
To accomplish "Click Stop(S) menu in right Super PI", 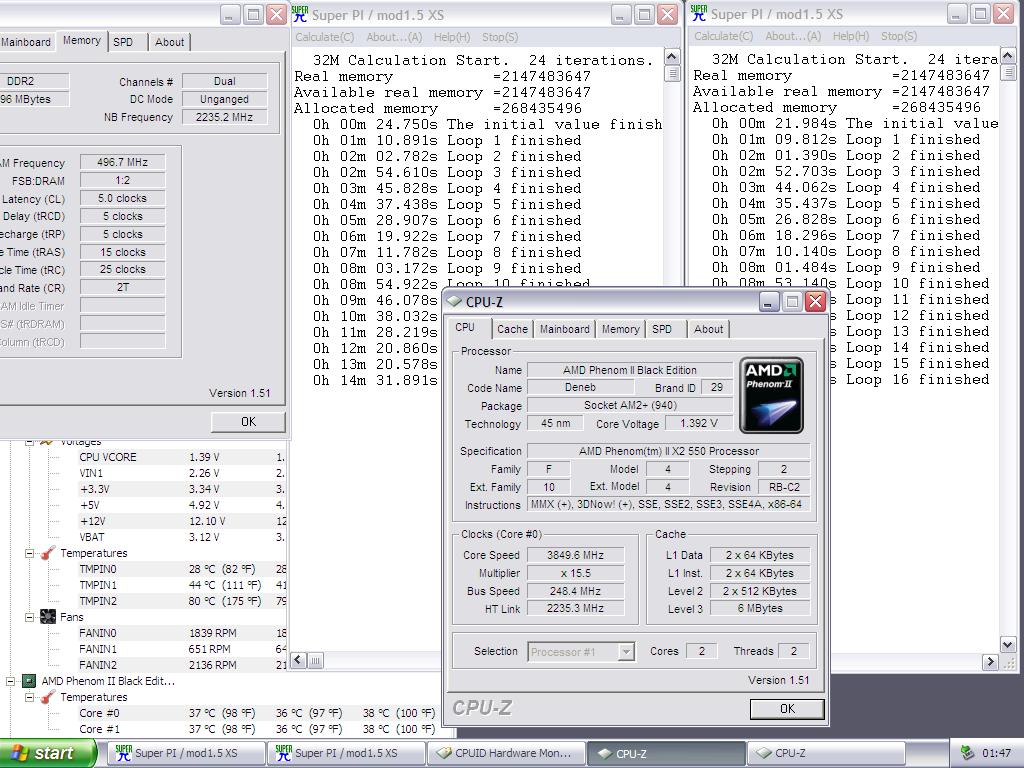I will 899,36.
